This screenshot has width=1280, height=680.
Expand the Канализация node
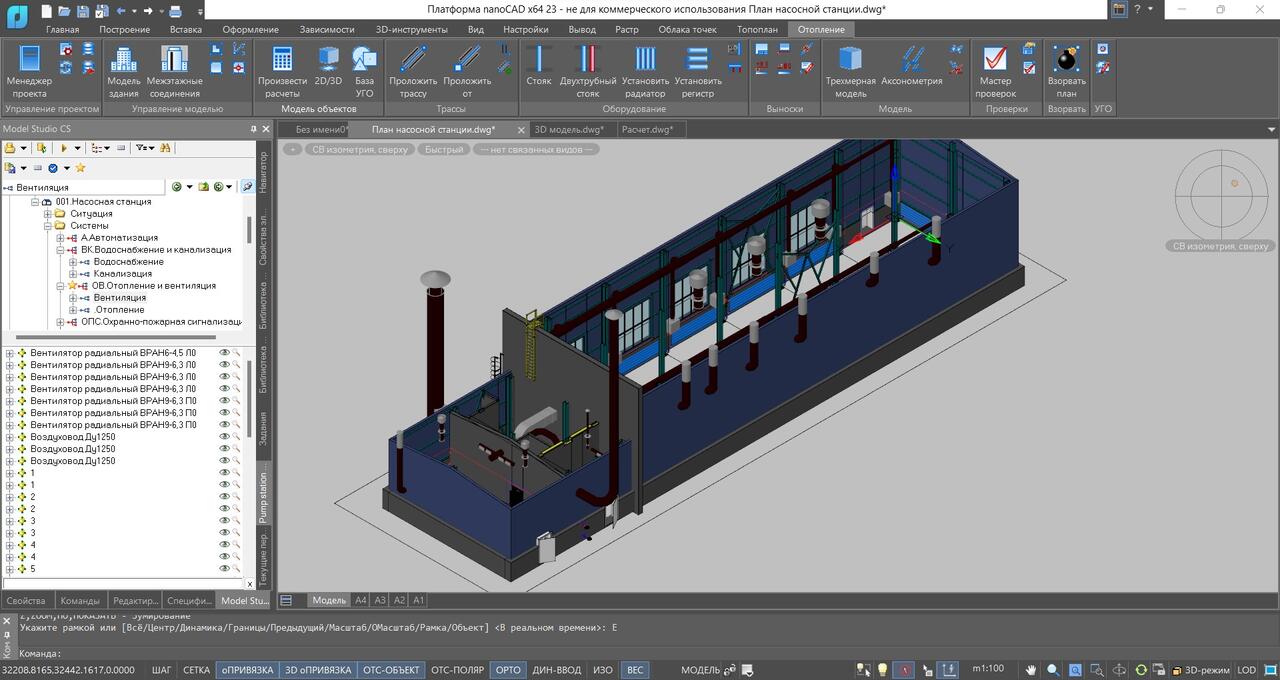(x=72, y=274)
